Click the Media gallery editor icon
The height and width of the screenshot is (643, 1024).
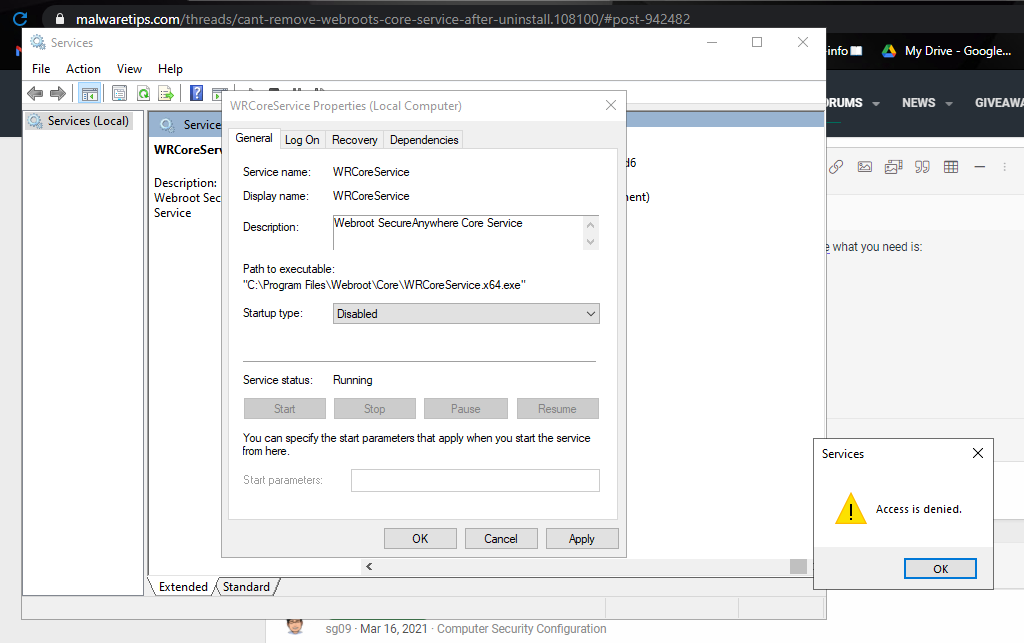tap(893, 167)
